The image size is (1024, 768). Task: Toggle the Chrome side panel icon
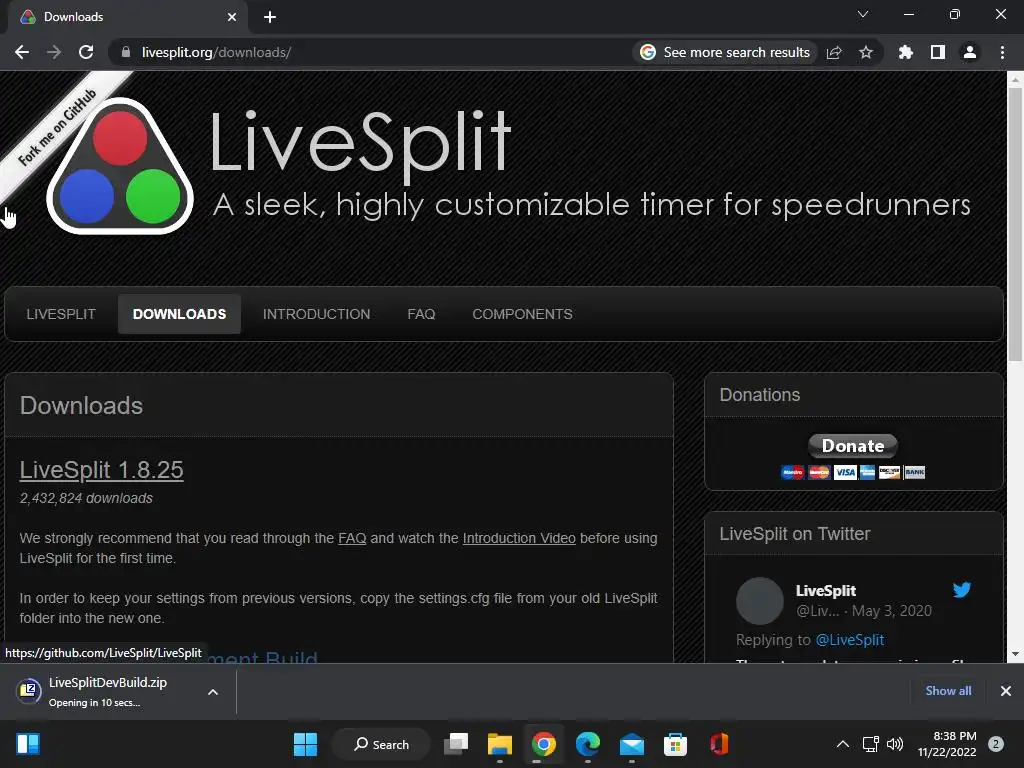click(938, 52)
